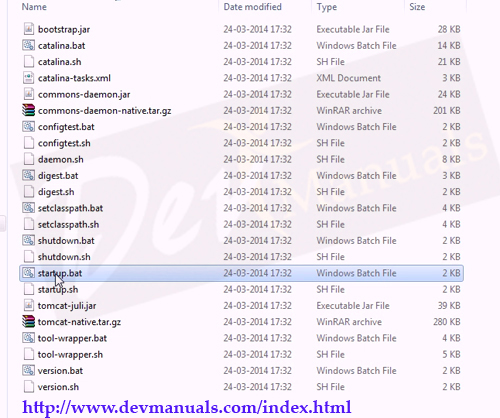Select the startup.sh file name
The width and height of the screenshot is (500, 418).
[58, 289]
